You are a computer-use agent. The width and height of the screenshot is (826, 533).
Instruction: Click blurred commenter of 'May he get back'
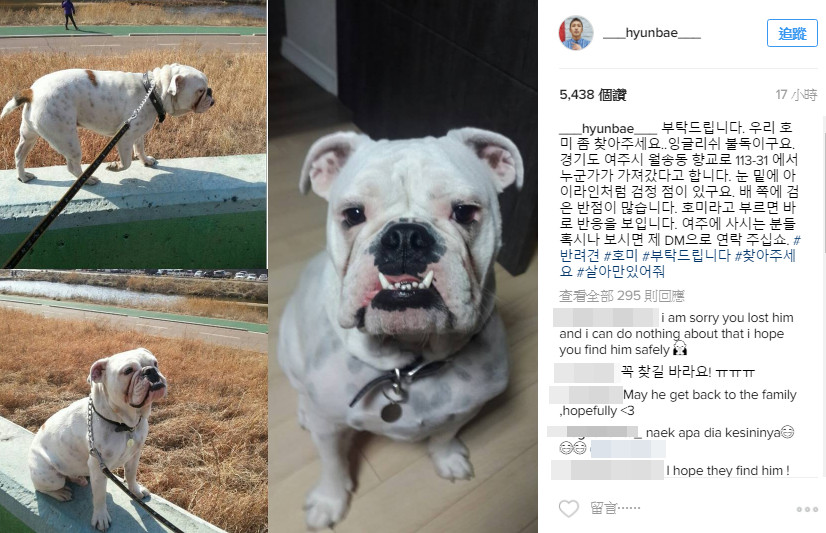point(586,394)
